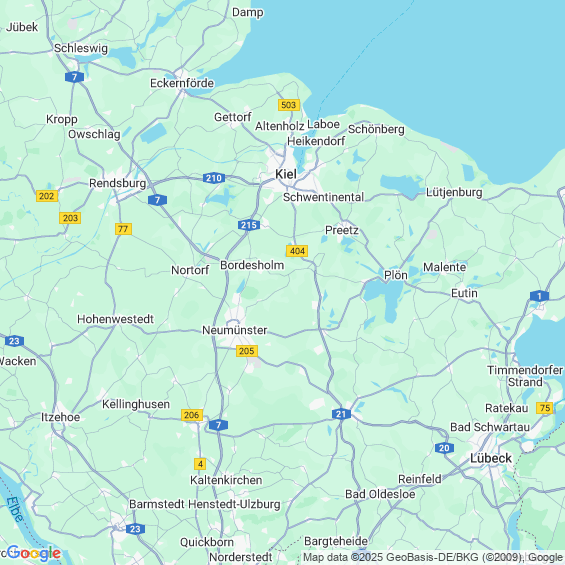This screenshot has height=565, width=565.
Task: Click the A 20 highway shield near Lübeck
Action: [444, 448]
